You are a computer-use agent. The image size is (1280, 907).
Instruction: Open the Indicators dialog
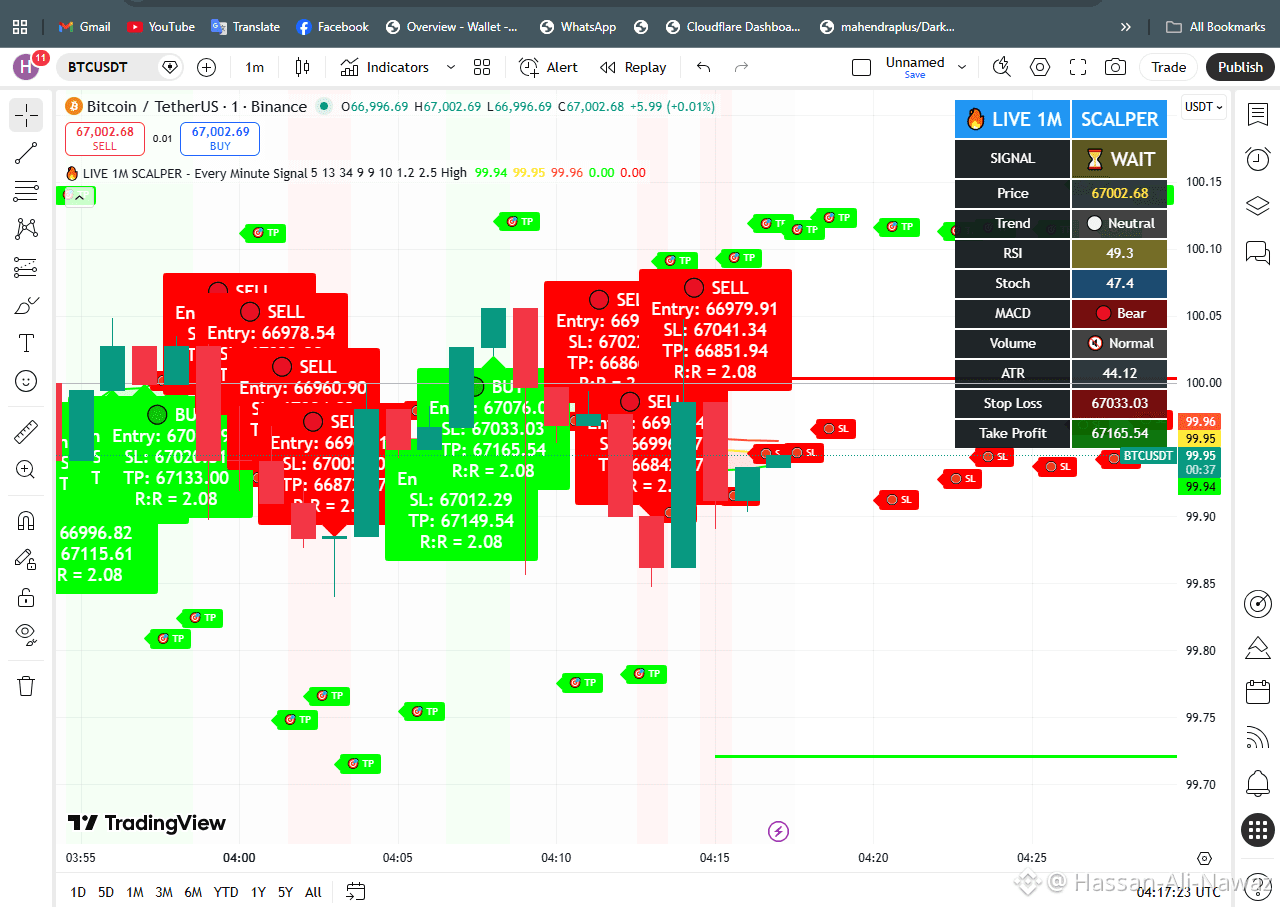(385, 67)
